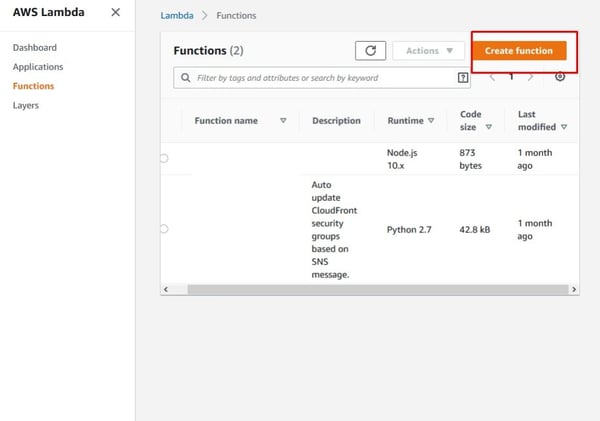Select the Node.js 10.x function radio button
This screenshot has height=421, width=600.
pos(164,158)
